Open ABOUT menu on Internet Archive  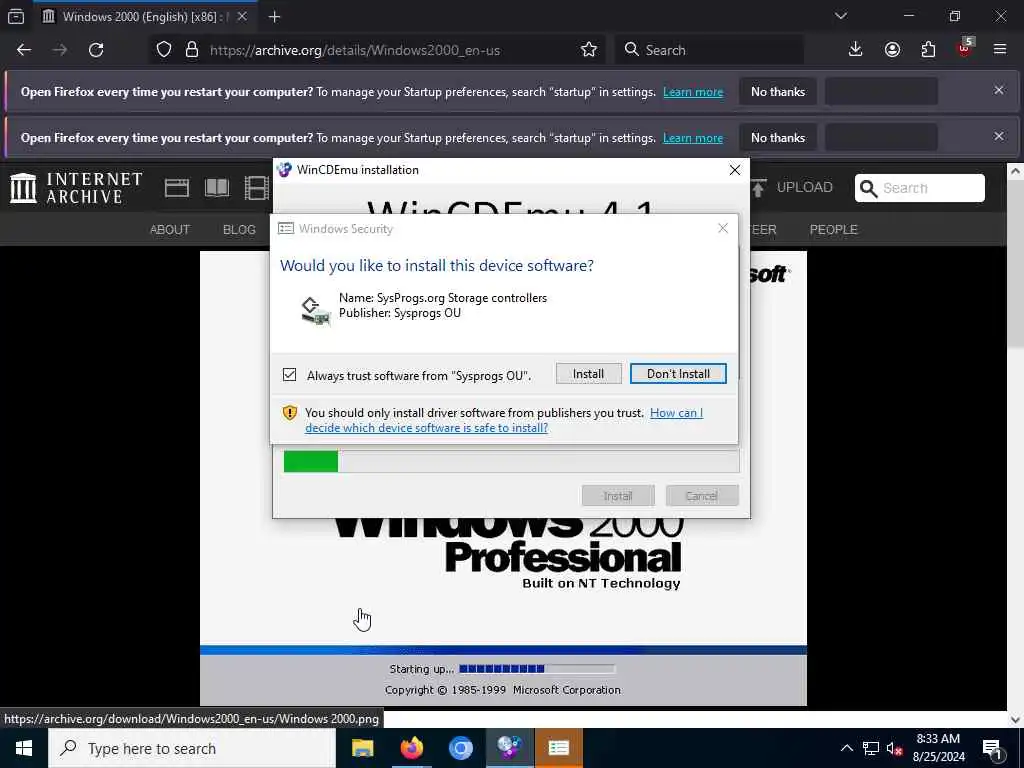[x=170, y=230]
